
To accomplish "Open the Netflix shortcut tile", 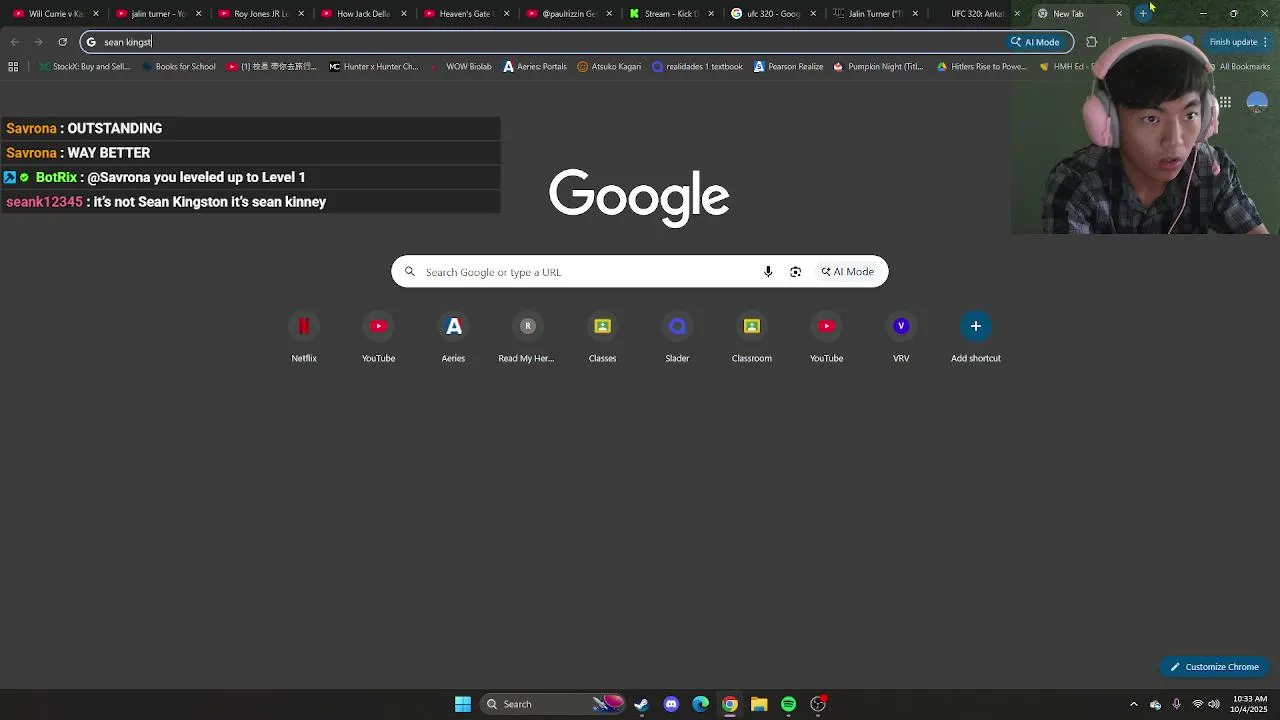I will (x=304, y=327).
